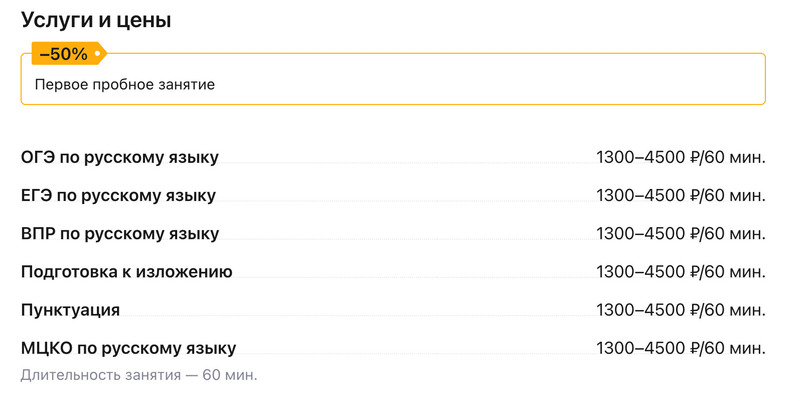Image resolution: width=800 pixels, height=401 pixels.
Task: Click the «Длительность занятия — 60 мин.» note
Action: (x=139, y=375)
